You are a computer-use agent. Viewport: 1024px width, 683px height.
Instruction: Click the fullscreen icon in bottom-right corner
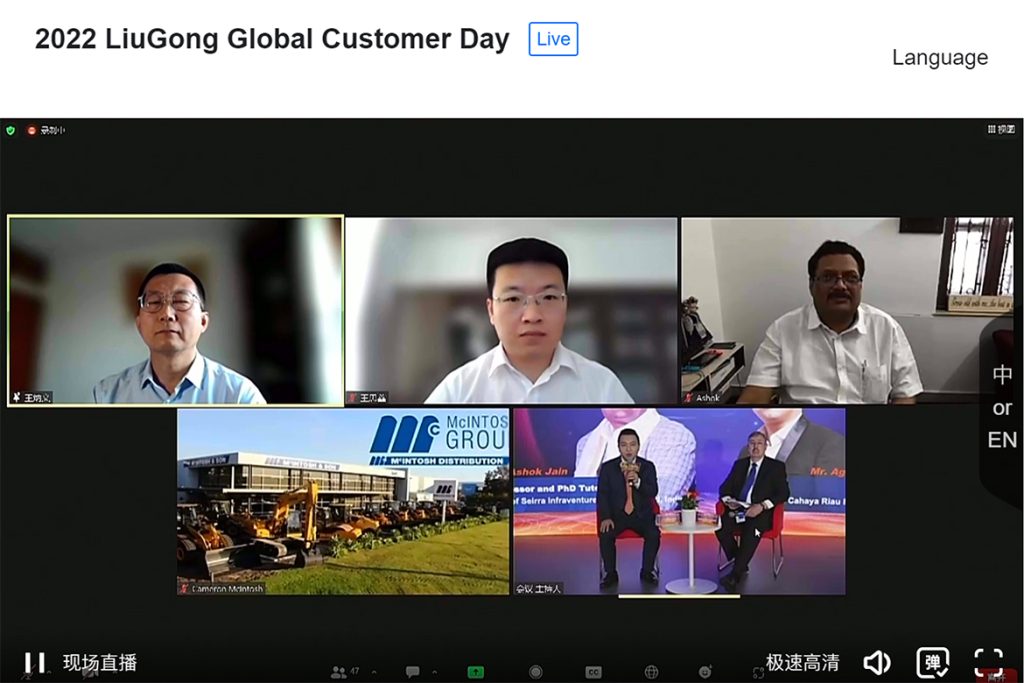(x=989, y=662)
